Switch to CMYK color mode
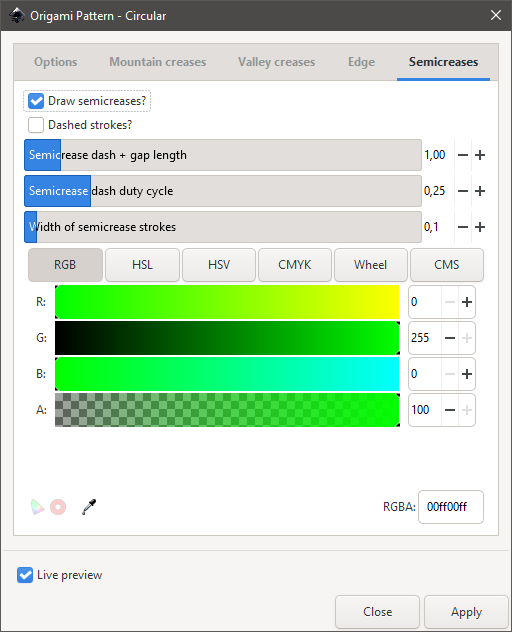Viewport: 512px width, 632px height. [x=295, y=265]
